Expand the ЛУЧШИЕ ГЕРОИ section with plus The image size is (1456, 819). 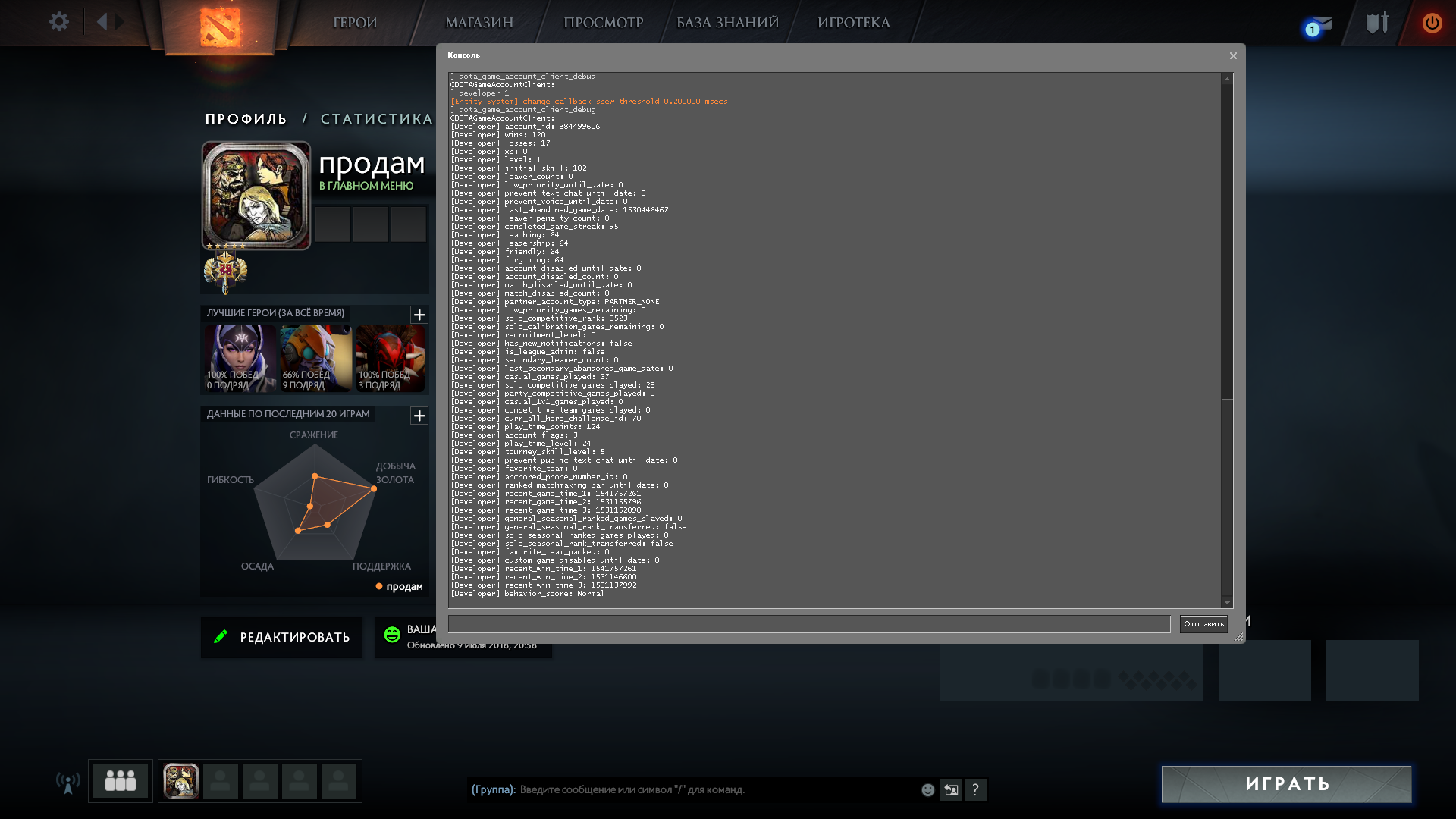pyautogui.click(x=419, y=315)
